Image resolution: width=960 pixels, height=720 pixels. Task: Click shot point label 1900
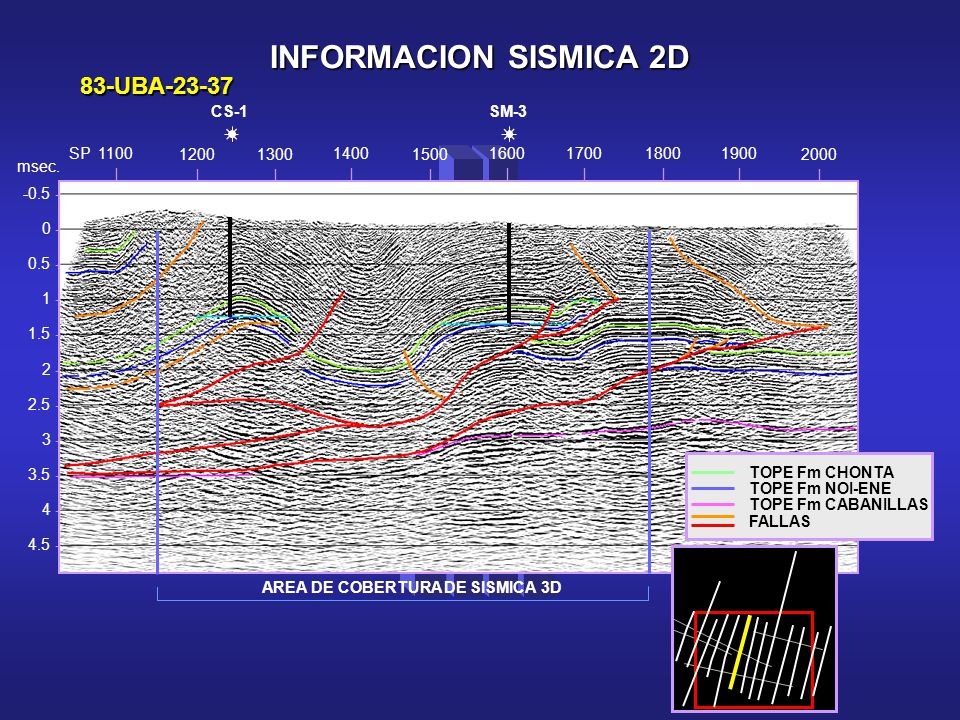point(739,154)
